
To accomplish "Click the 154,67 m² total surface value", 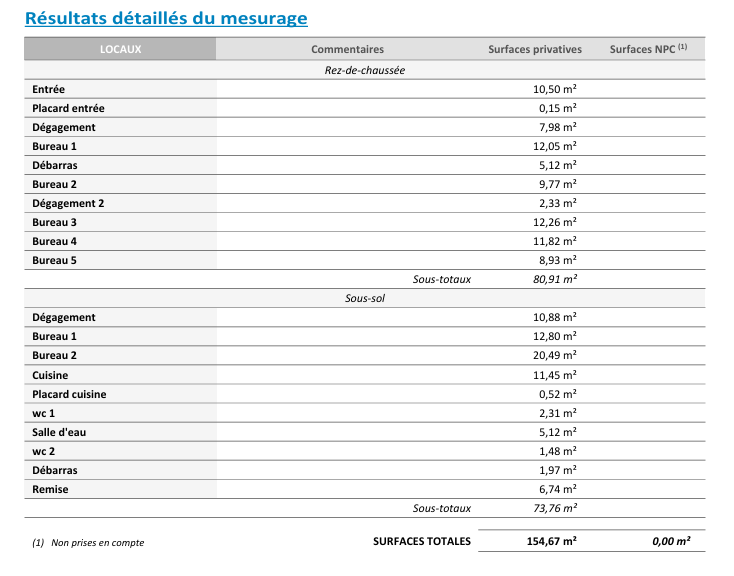I will [x=551, y=541].
